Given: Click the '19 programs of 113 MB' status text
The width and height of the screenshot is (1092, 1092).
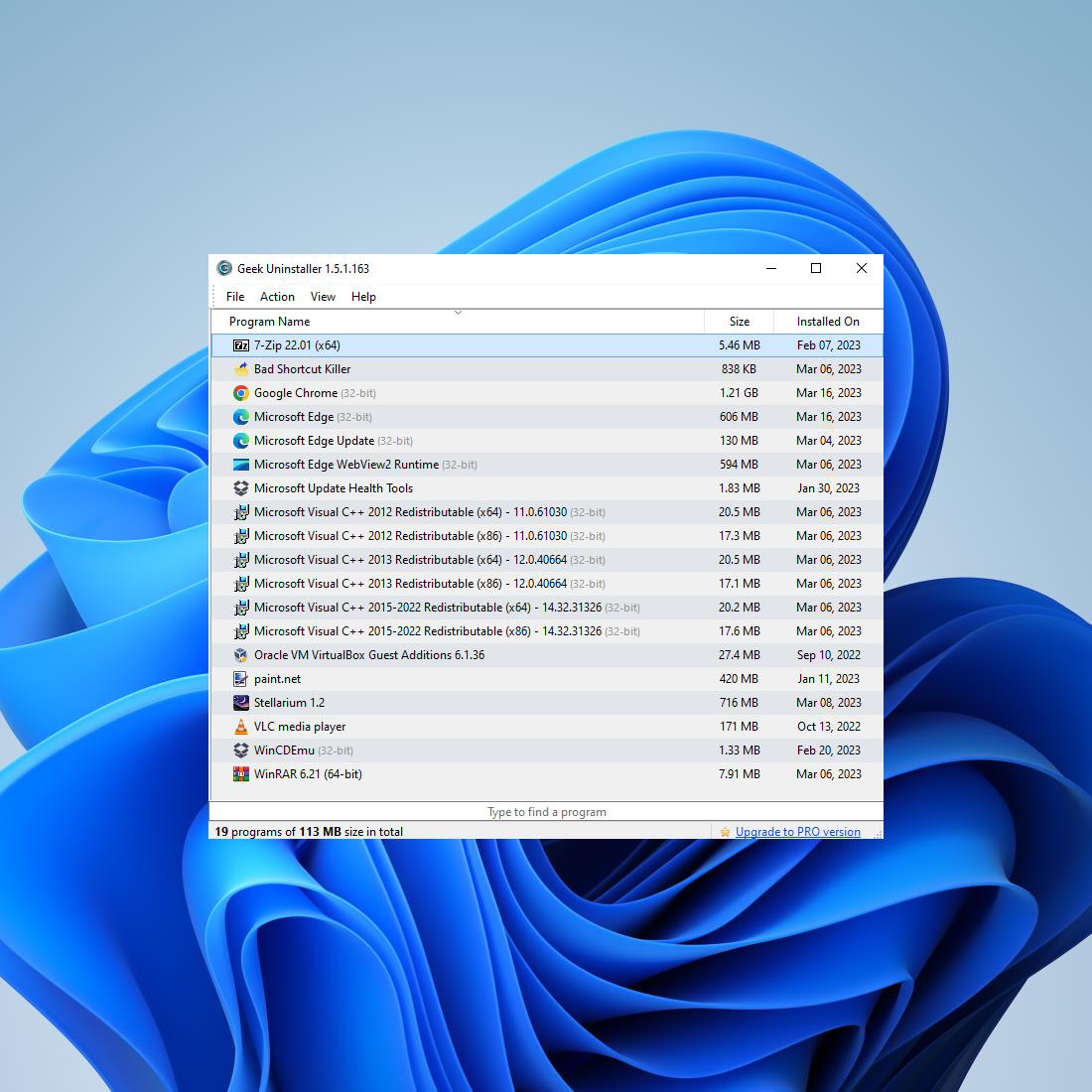Looking at the screenshot, I should click(309, 832).
